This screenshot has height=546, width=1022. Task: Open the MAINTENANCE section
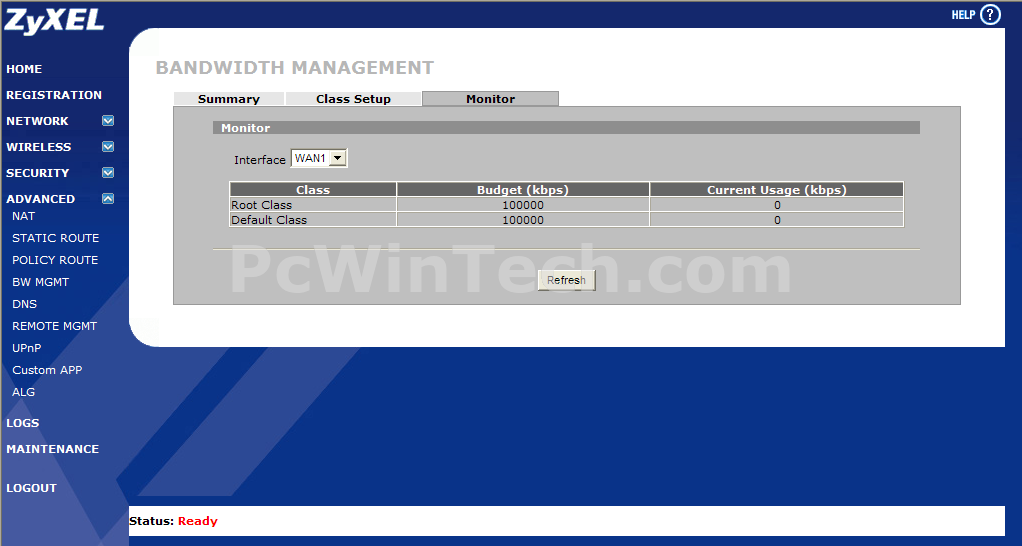click(53, 450)
